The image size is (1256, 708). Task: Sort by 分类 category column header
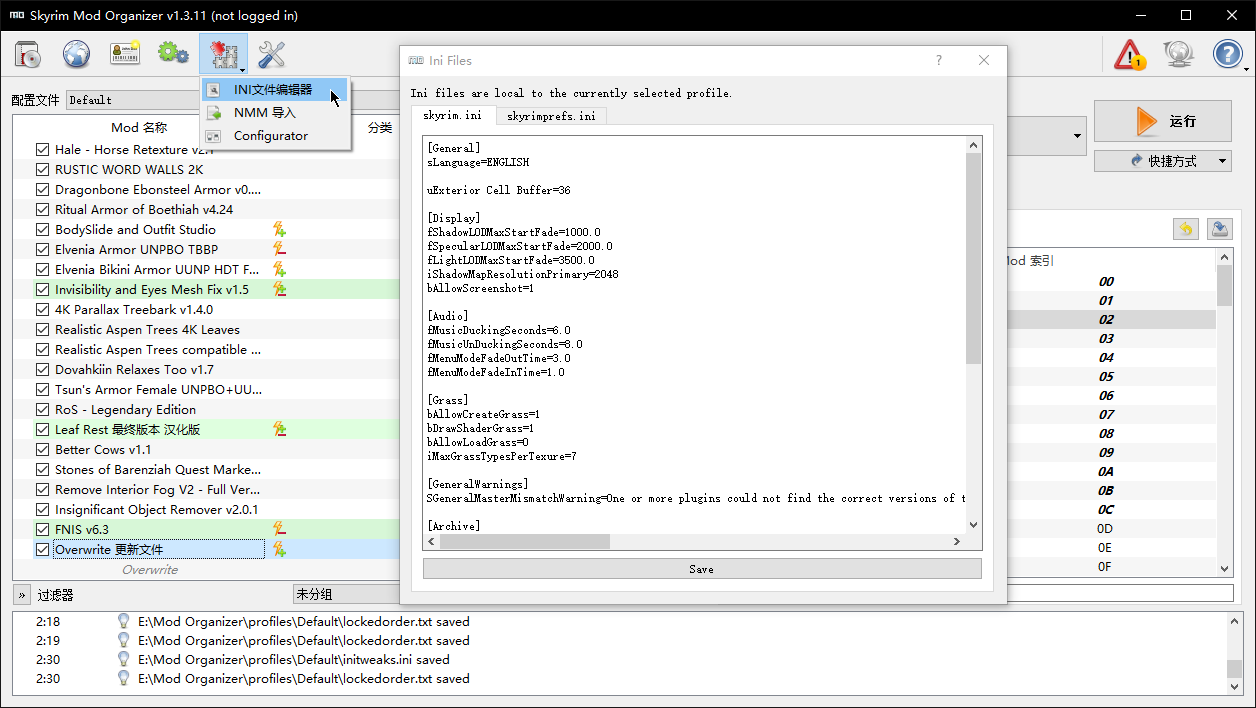(380, 128)
